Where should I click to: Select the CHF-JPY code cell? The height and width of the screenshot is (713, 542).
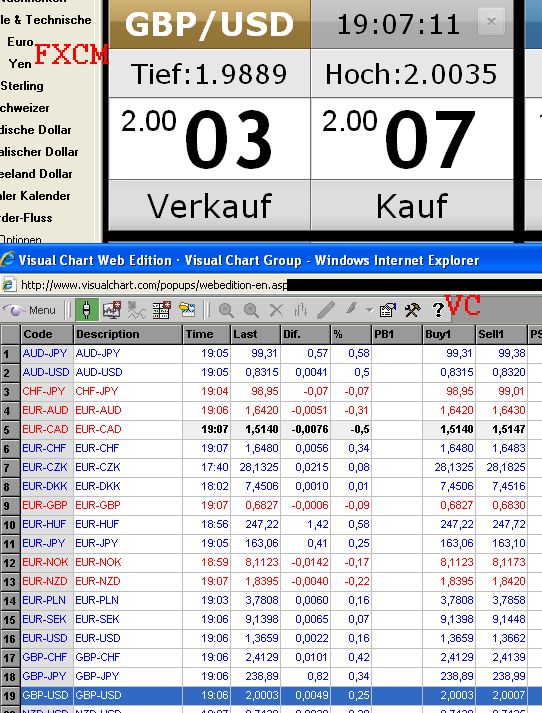46,392
